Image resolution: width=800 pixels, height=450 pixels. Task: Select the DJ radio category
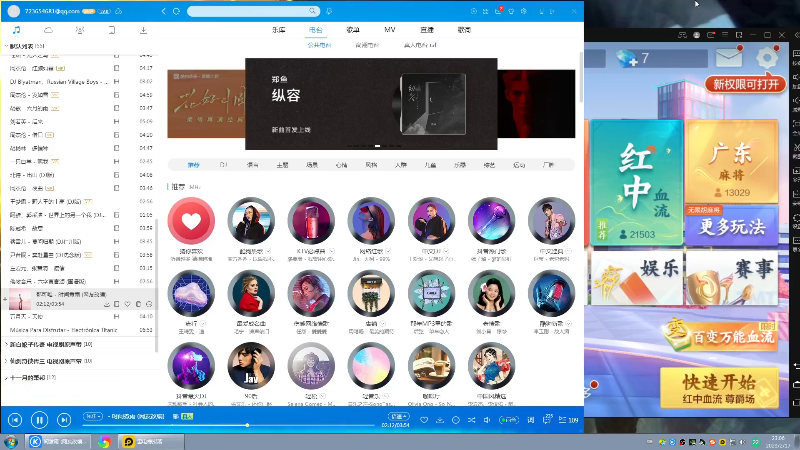[223, 165]
